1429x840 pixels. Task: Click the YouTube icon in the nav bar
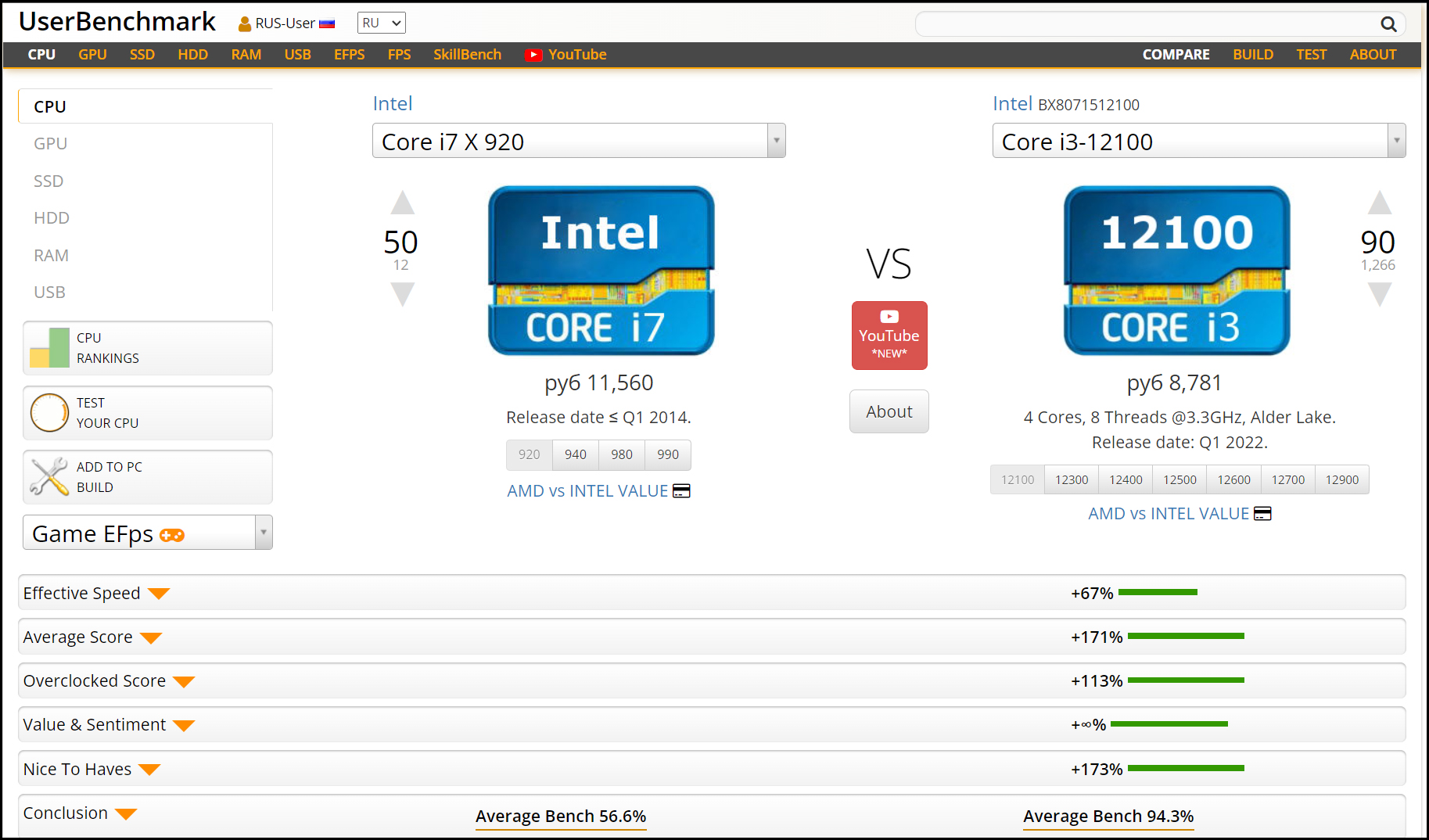tap(533, 55)
